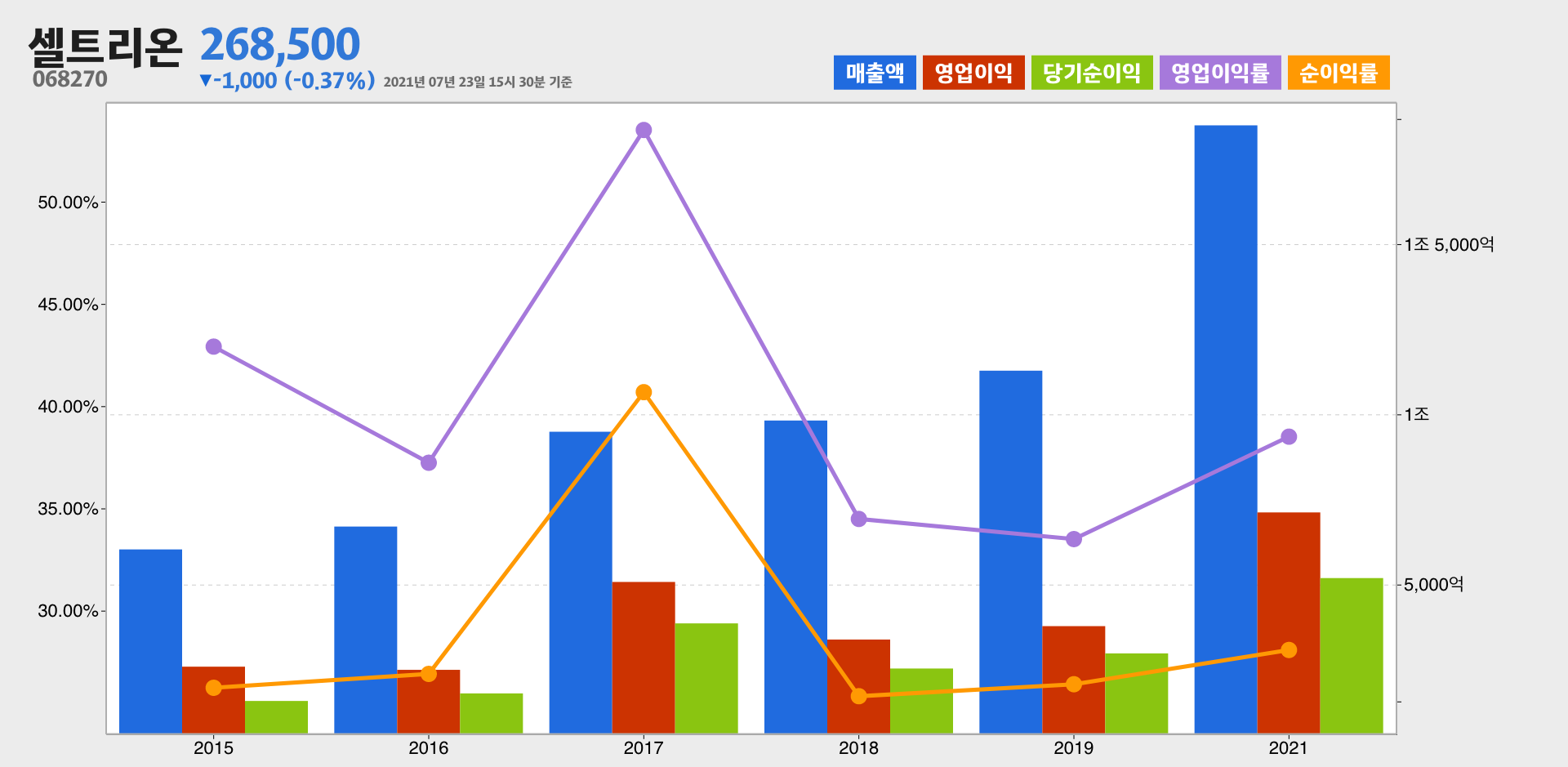Click the 2021 x-axis label
1568x767 pixels.
tap(1289, 748)
